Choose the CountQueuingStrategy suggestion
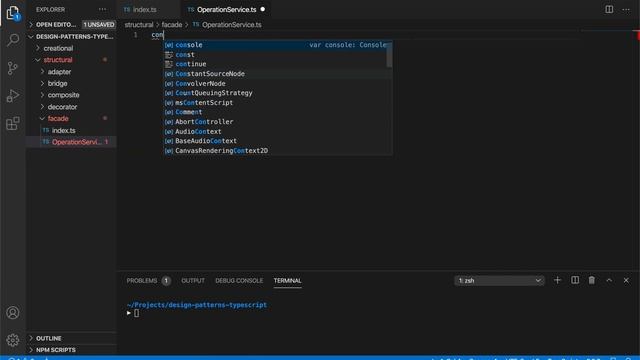The width and height of the screenshot is (640, 360). tap(278, 93)
